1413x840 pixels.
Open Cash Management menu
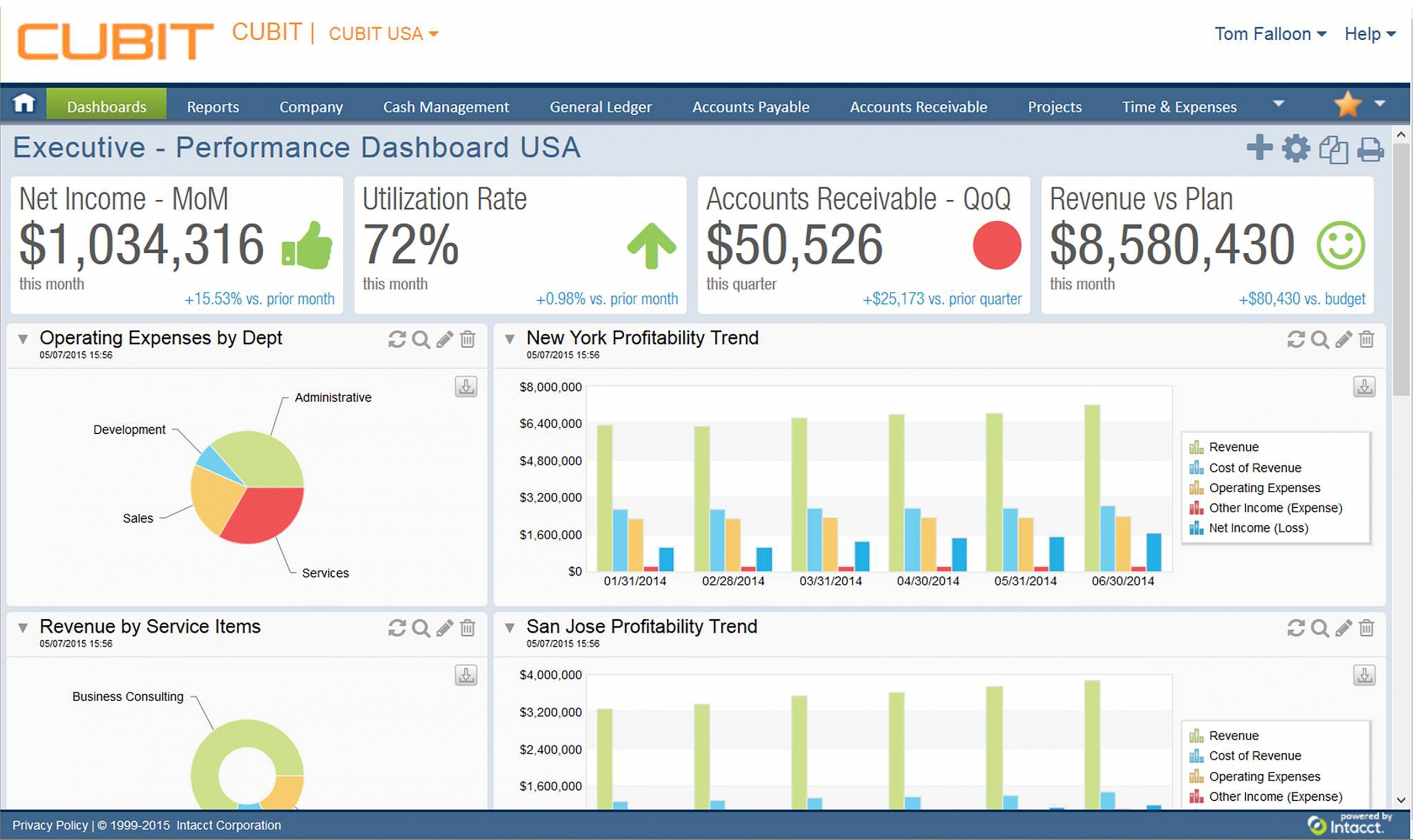[446, 107]
